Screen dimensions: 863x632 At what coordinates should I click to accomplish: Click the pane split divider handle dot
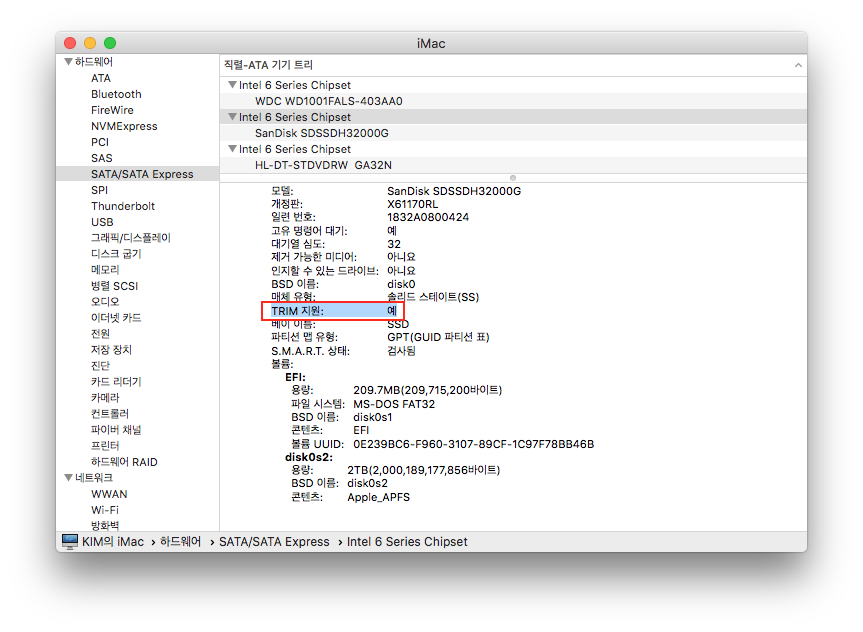[513, 178]
